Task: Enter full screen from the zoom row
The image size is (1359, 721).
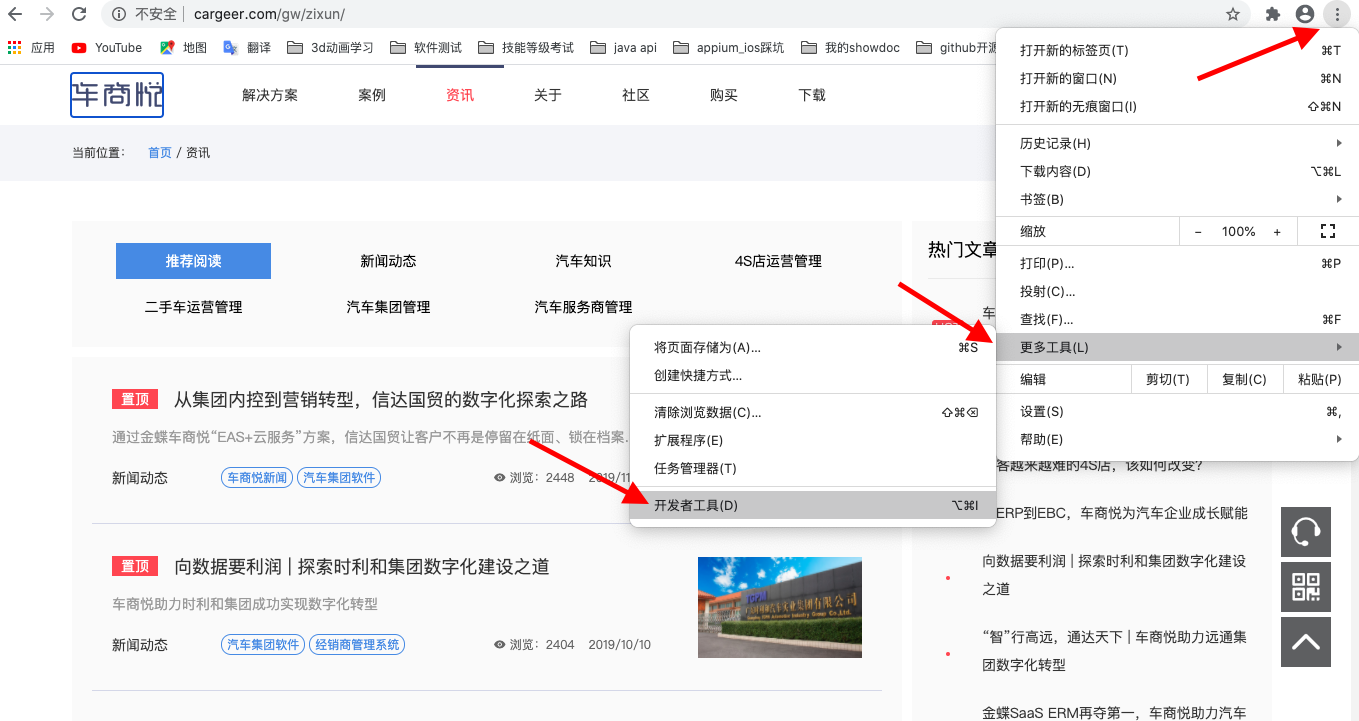Action: click(x=1328, y=231)
